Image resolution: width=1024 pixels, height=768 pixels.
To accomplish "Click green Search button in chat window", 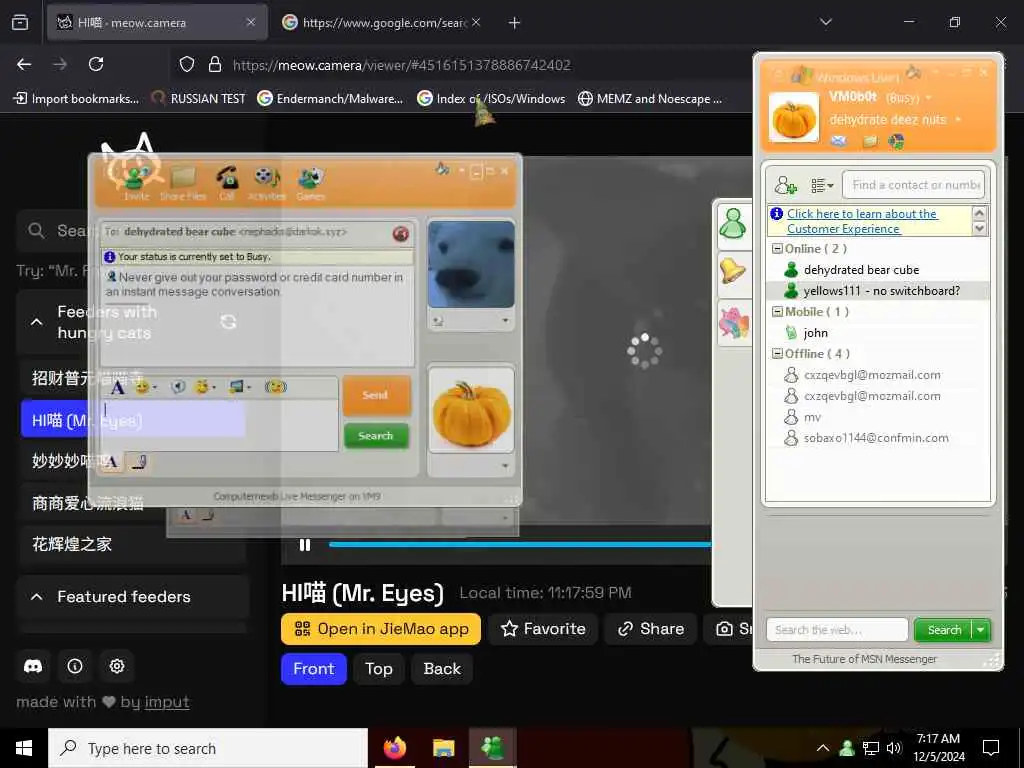I will pos(376,436).
